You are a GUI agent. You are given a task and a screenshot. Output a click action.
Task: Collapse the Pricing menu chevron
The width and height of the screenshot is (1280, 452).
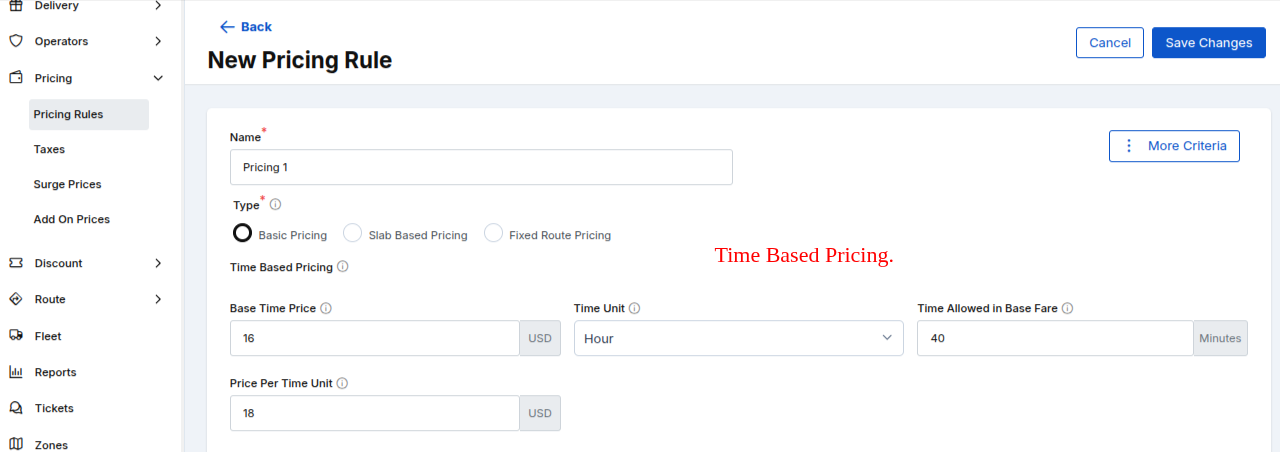pos(158,78)
